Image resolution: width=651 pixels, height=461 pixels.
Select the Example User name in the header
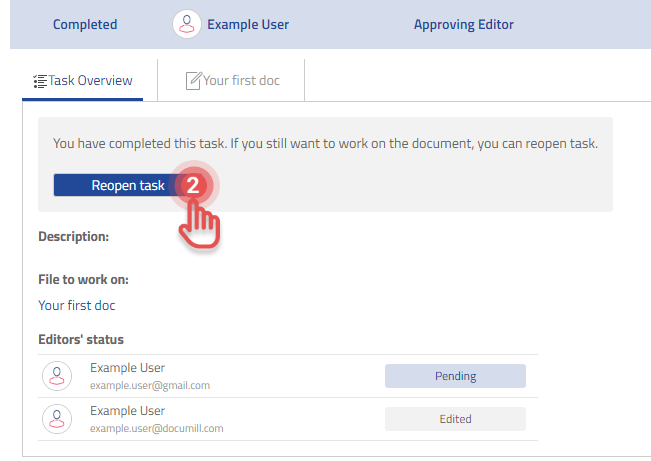(x=248, y=24)
